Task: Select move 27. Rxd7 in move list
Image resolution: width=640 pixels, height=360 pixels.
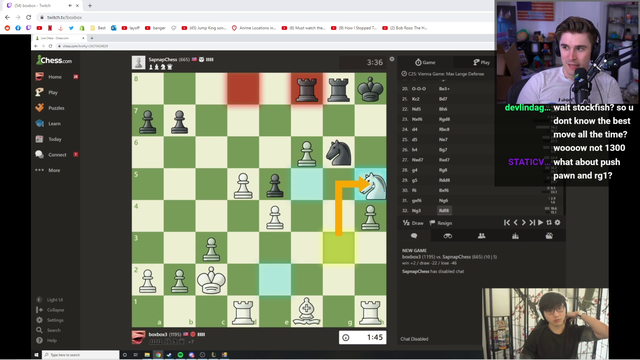Action: [x=444, y=160]
